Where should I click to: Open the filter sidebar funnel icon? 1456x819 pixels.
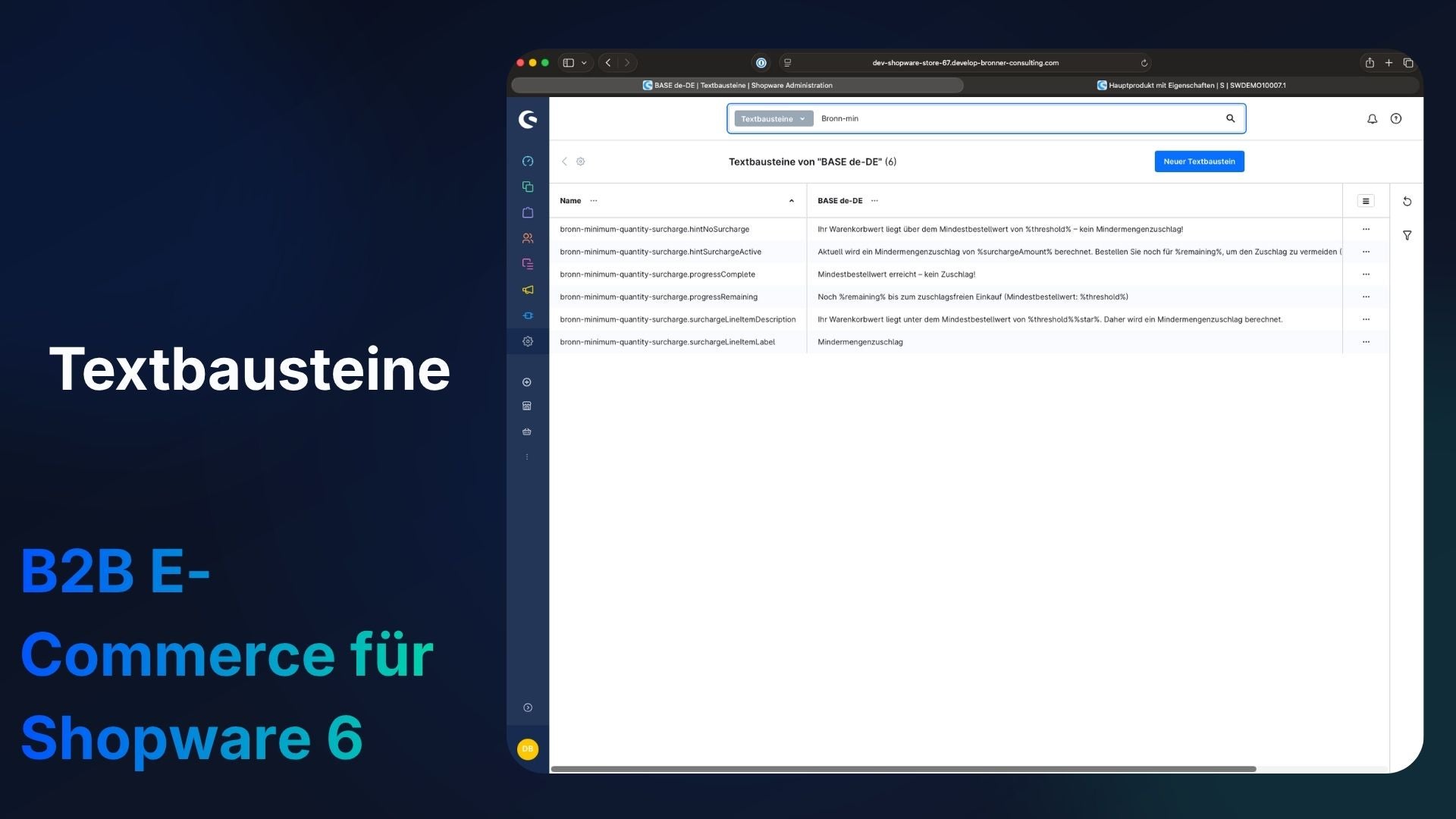pos(1407,236)
